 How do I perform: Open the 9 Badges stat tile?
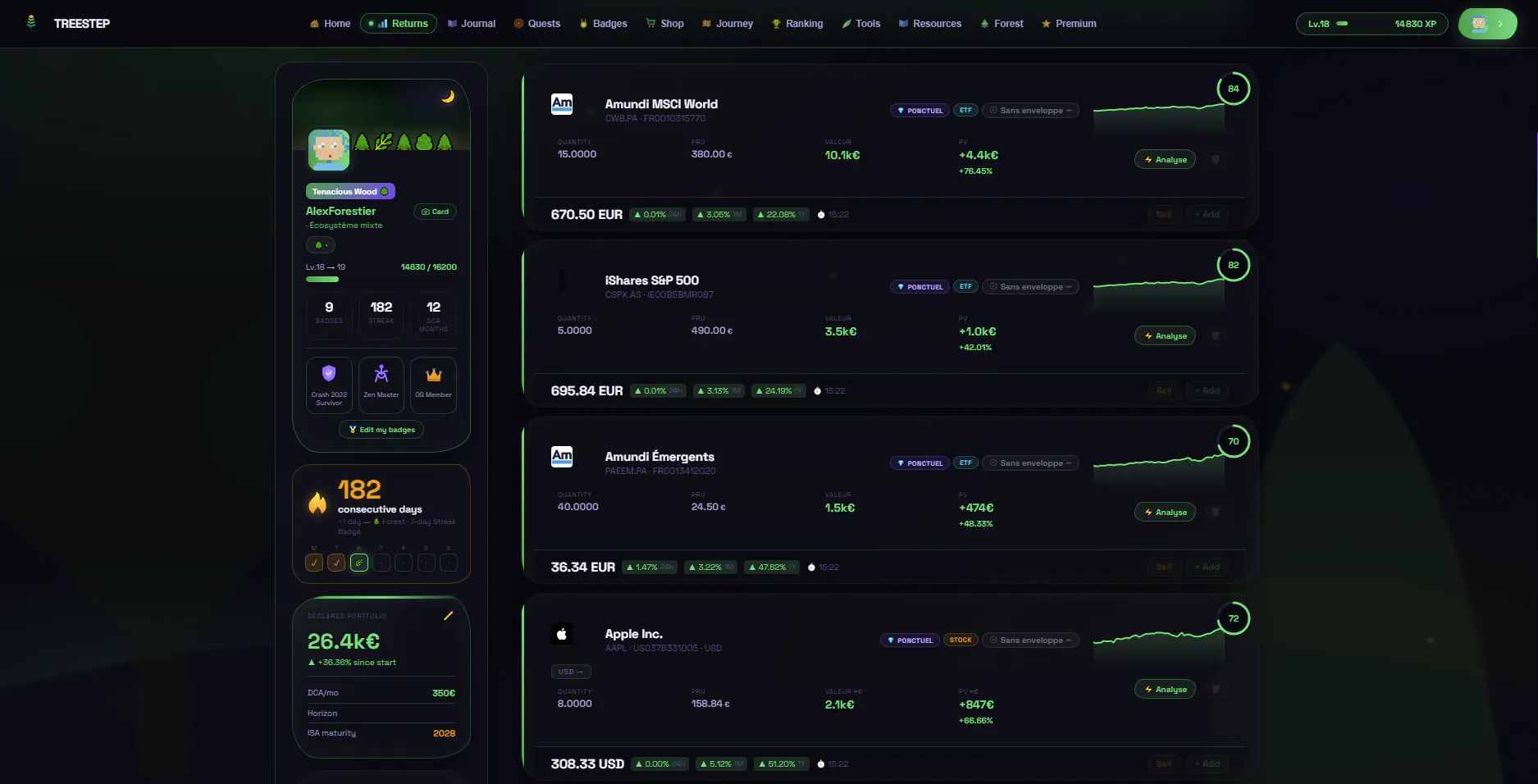click(329, 314)
